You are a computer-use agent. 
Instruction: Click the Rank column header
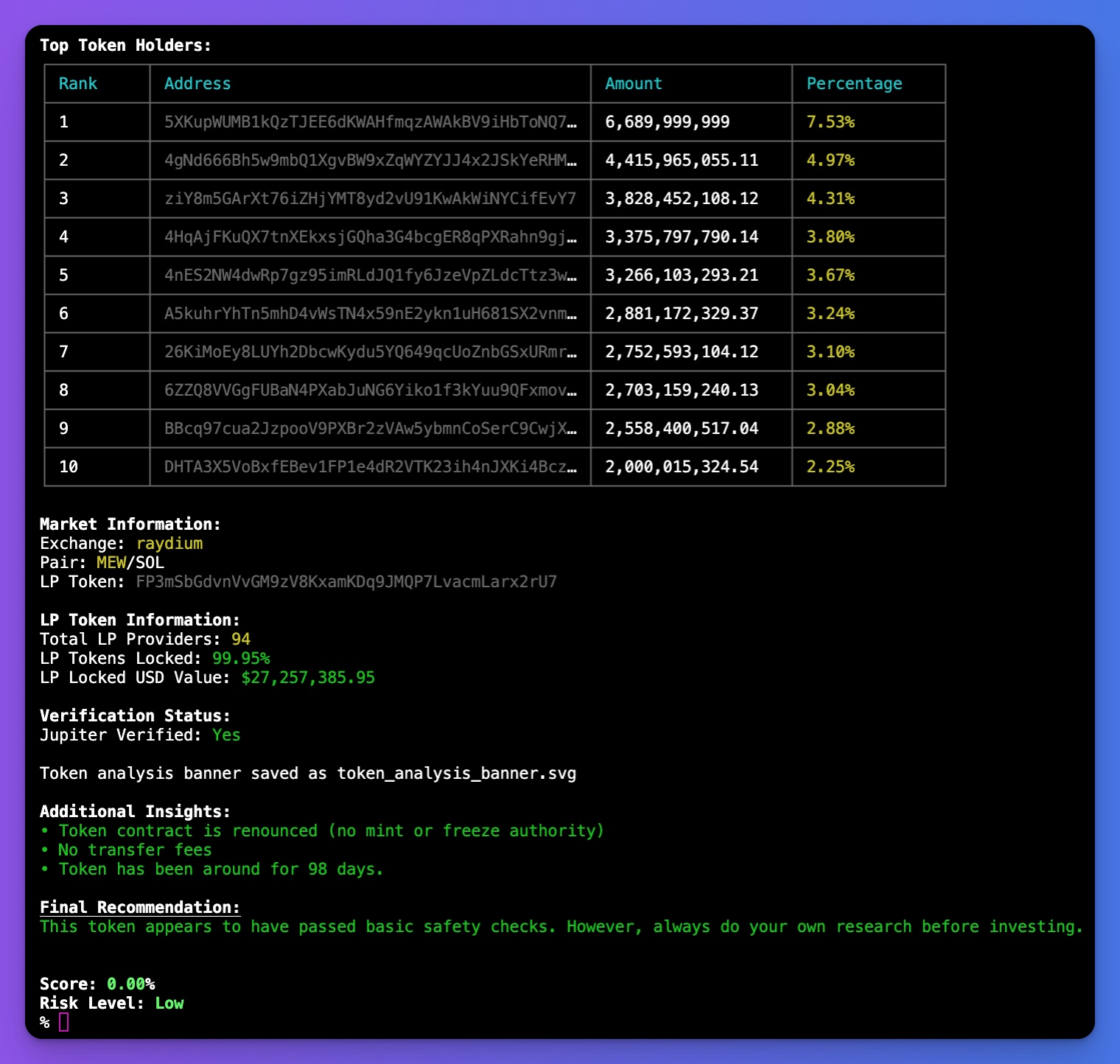coord(78,84)
